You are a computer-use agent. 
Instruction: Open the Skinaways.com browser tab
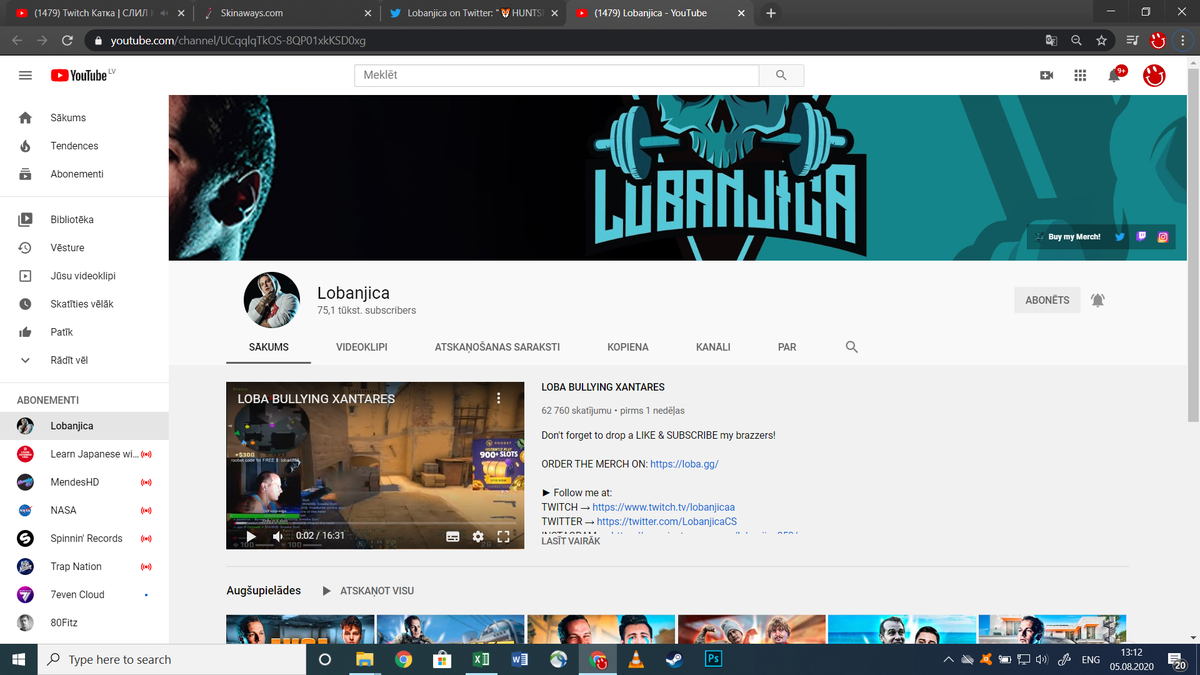tap(285, 13)
